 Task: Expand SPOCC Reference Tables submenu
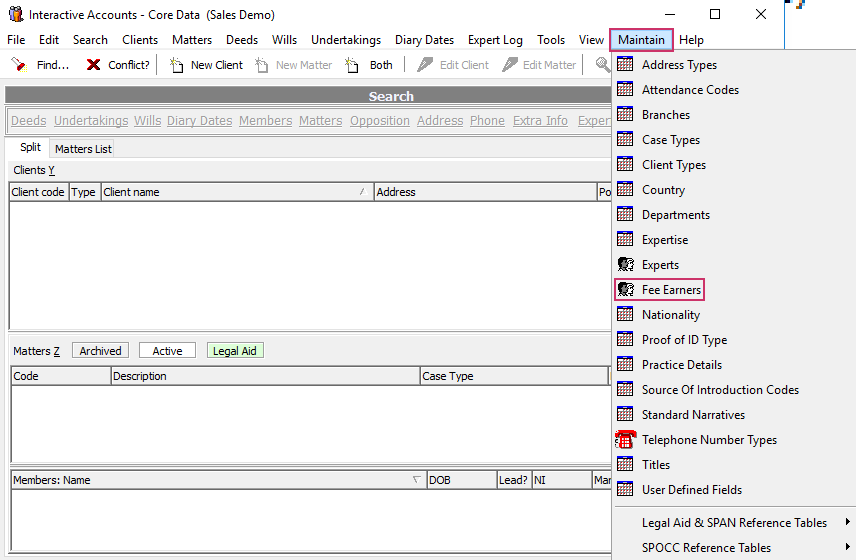click(x=734, y=547)
